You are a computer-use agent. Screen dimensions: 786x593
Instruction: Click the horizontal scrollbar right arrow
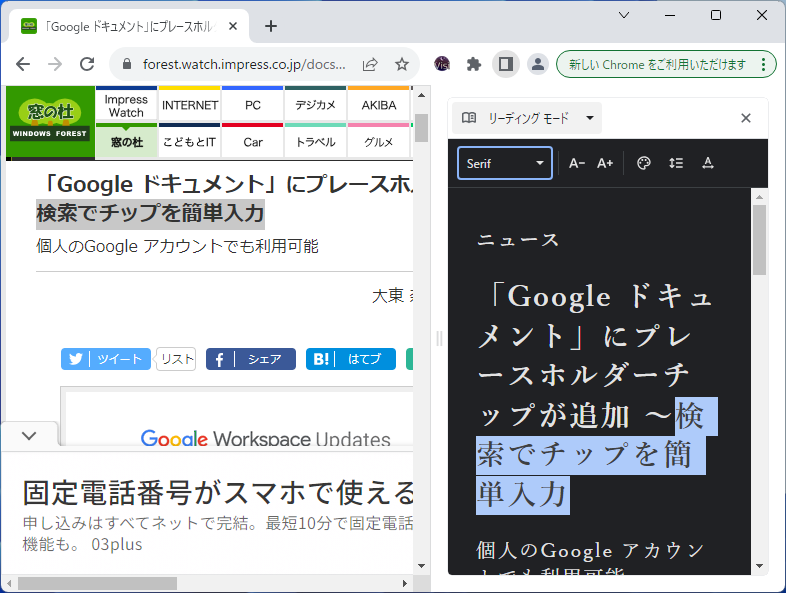[x=405, y=583]
